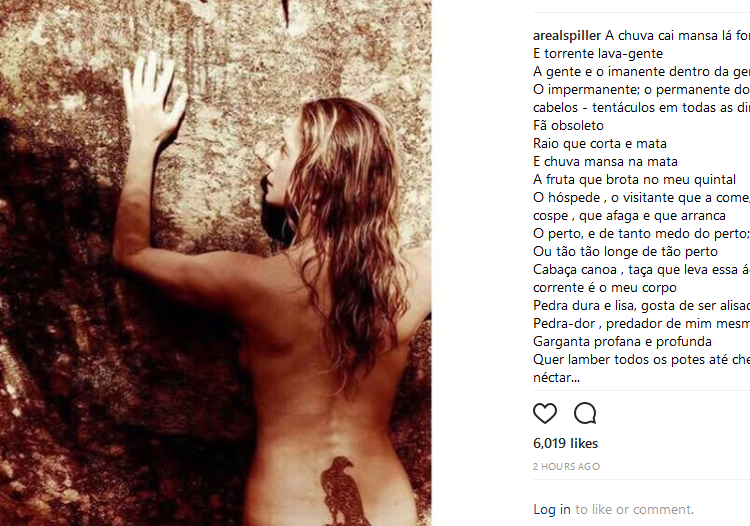Click the bird tattoo in the photo
The width and height of the screenshot is (750, 526).
click(342, 491)
